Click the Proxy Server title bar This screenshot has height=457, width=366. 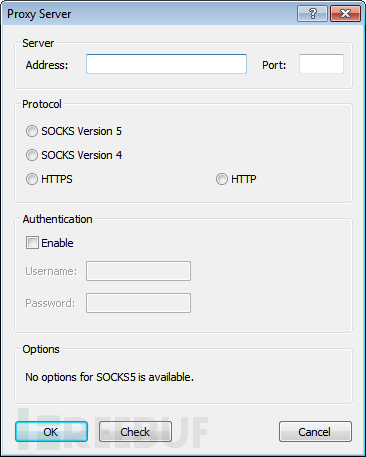click(150, 14)
